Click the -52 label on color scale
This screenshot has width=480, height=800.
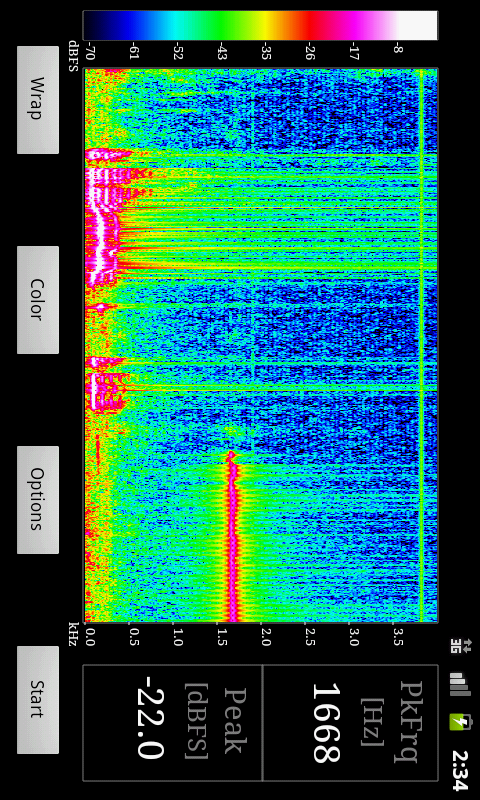pos(178,53)
